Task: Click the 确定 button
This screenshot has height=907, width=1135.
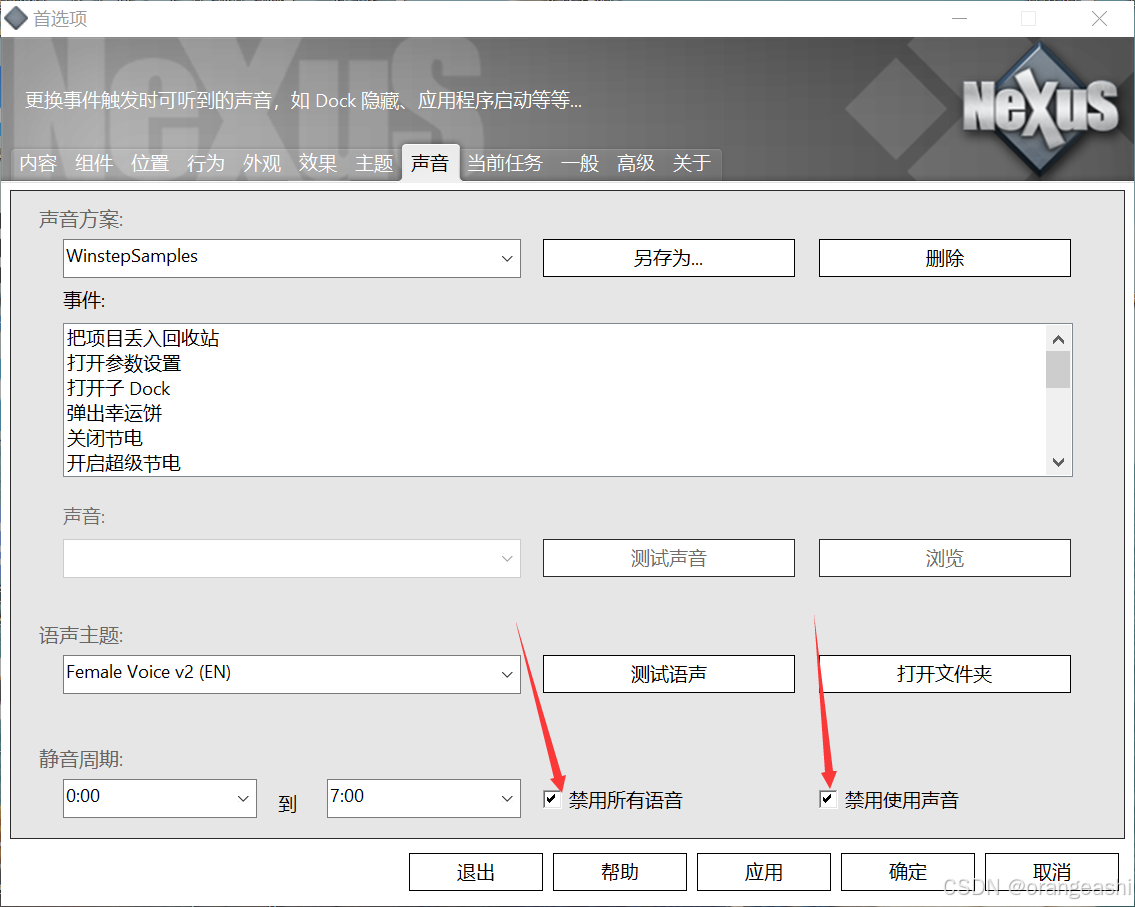Action: 908,872
